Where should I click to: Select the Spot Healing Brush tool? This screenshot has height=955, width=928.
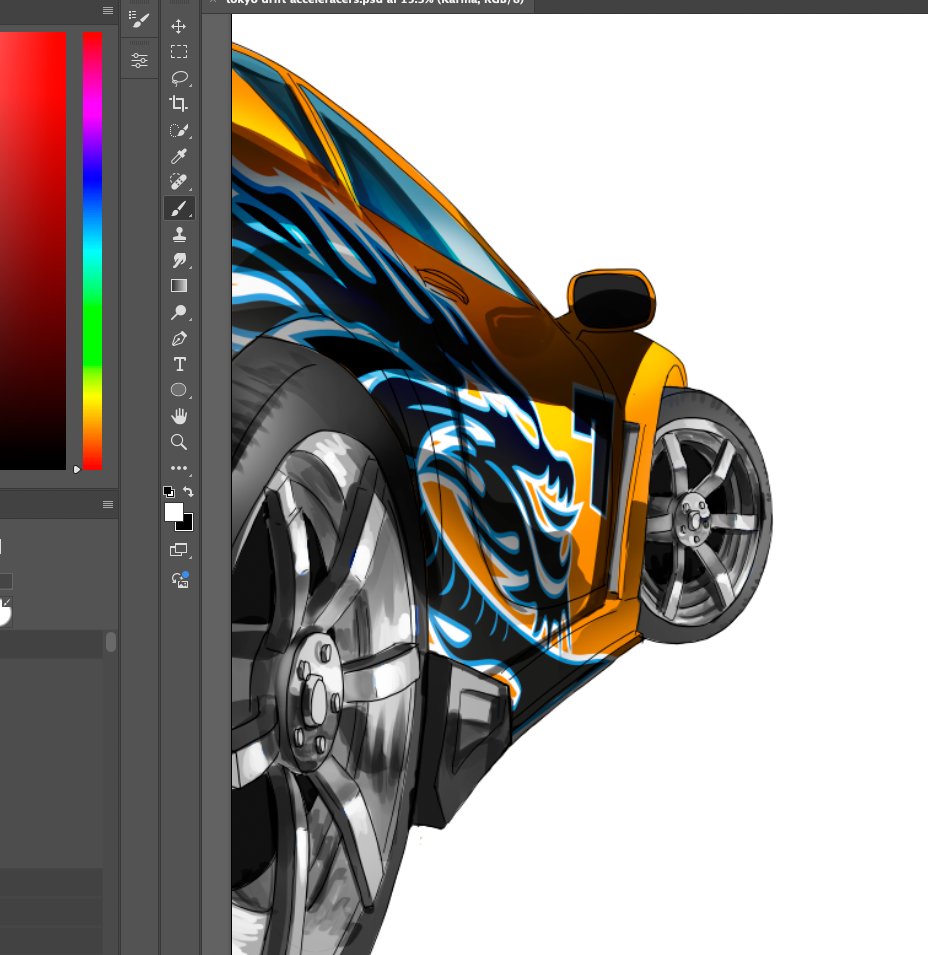pos(178,181)
